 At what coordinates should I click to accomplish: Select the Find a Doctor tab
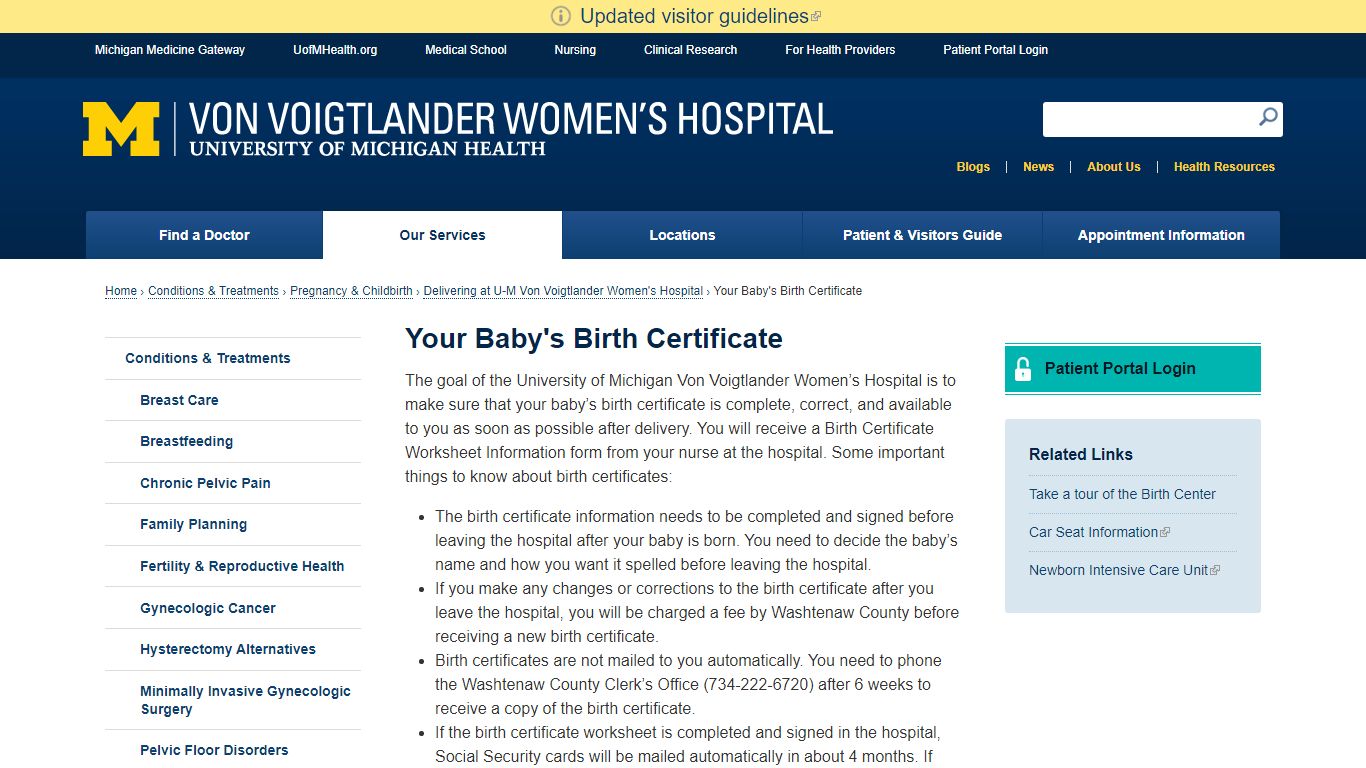tap(204, 235)
